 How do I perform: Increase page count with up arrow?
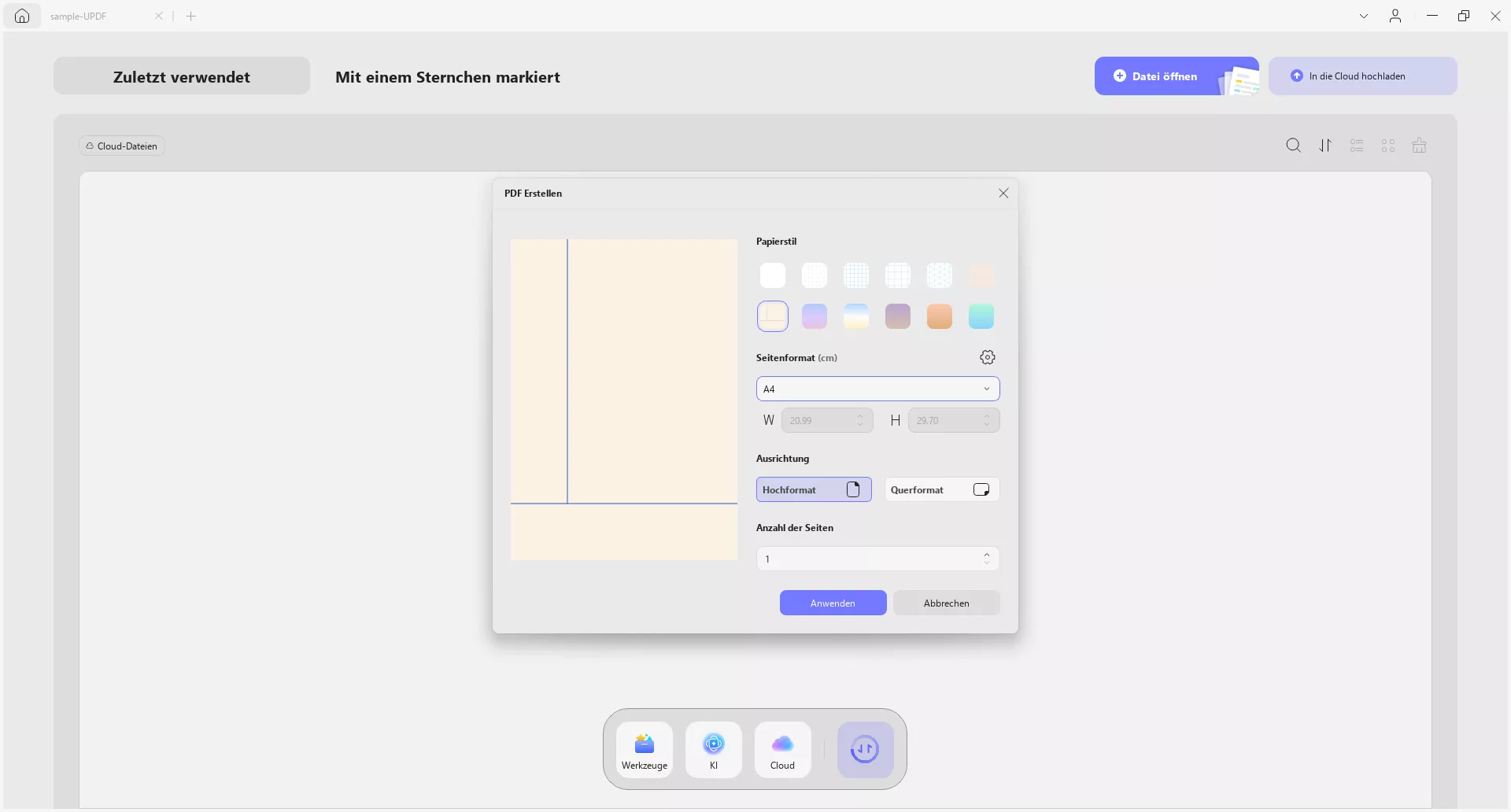pyautogui.click(x=987, y=554)
